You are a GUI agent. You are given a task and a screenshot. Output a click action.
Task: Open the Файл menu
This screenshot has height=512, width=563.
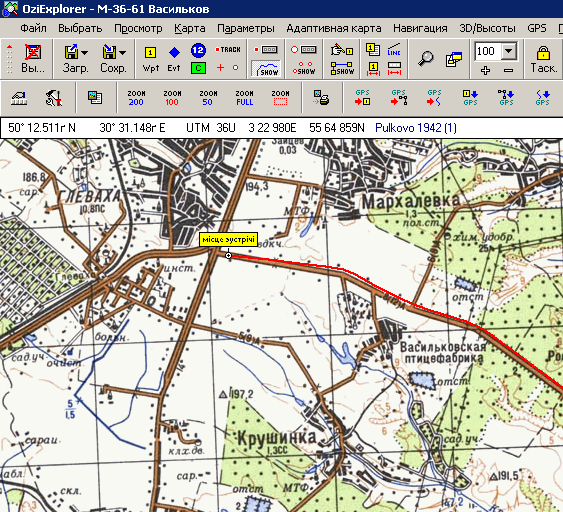pos(33,28)
